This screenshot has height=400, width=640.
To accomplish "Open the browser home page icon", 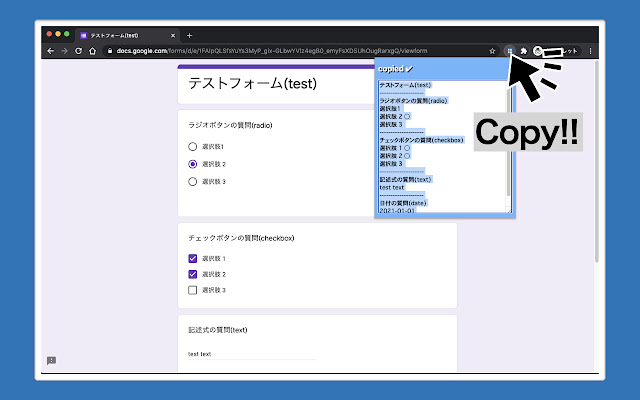I will click(x=93, y=51).
